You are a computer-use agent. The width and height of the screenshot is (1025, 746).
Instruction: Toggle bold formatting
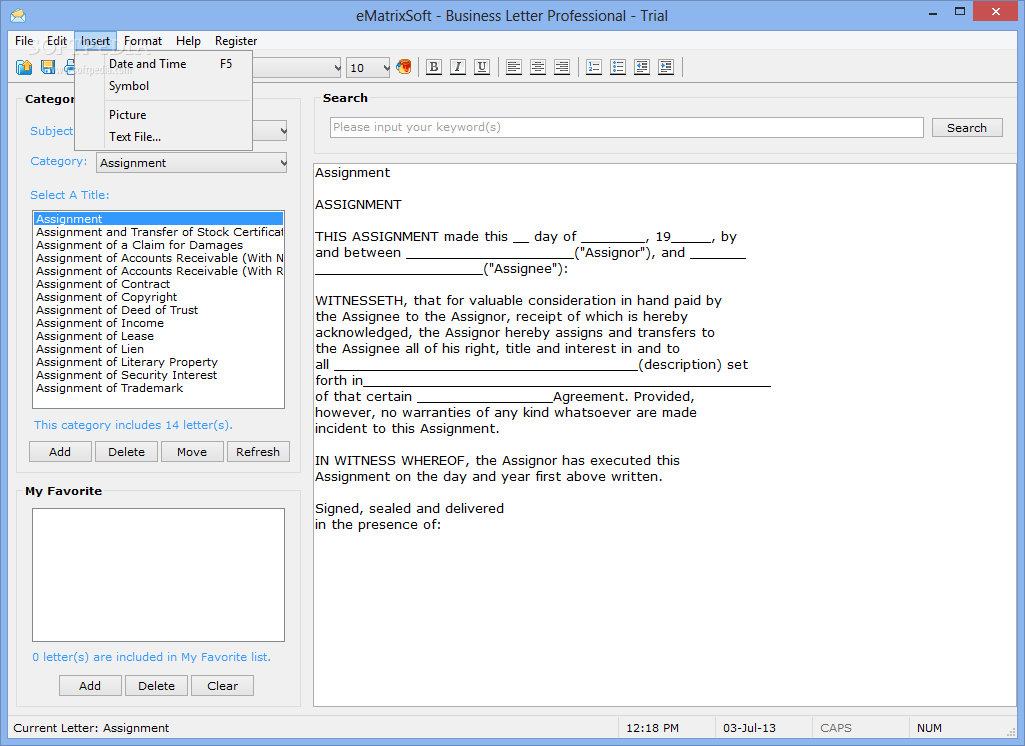[433, 67]
